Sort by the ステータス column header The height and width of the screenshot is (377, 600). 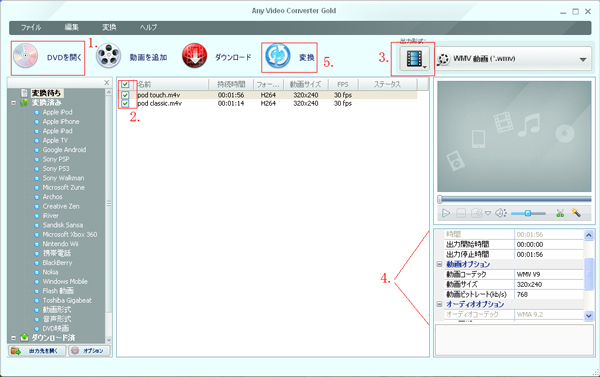point(387,84)
